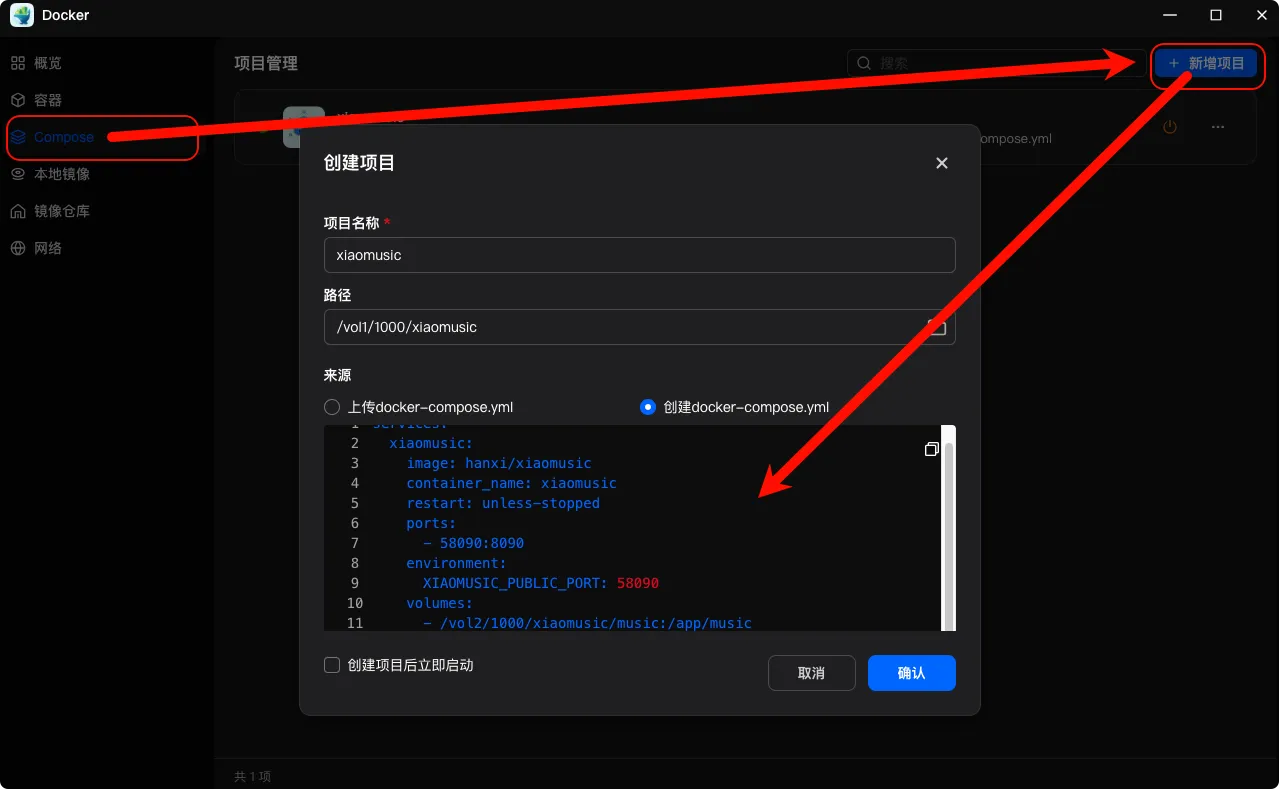Screen dimensions: 1279x789
Task: Click code line 'XIAOMUSIC_PUBLIC_PORT: 58090'
Action: [x=541, y=583]
